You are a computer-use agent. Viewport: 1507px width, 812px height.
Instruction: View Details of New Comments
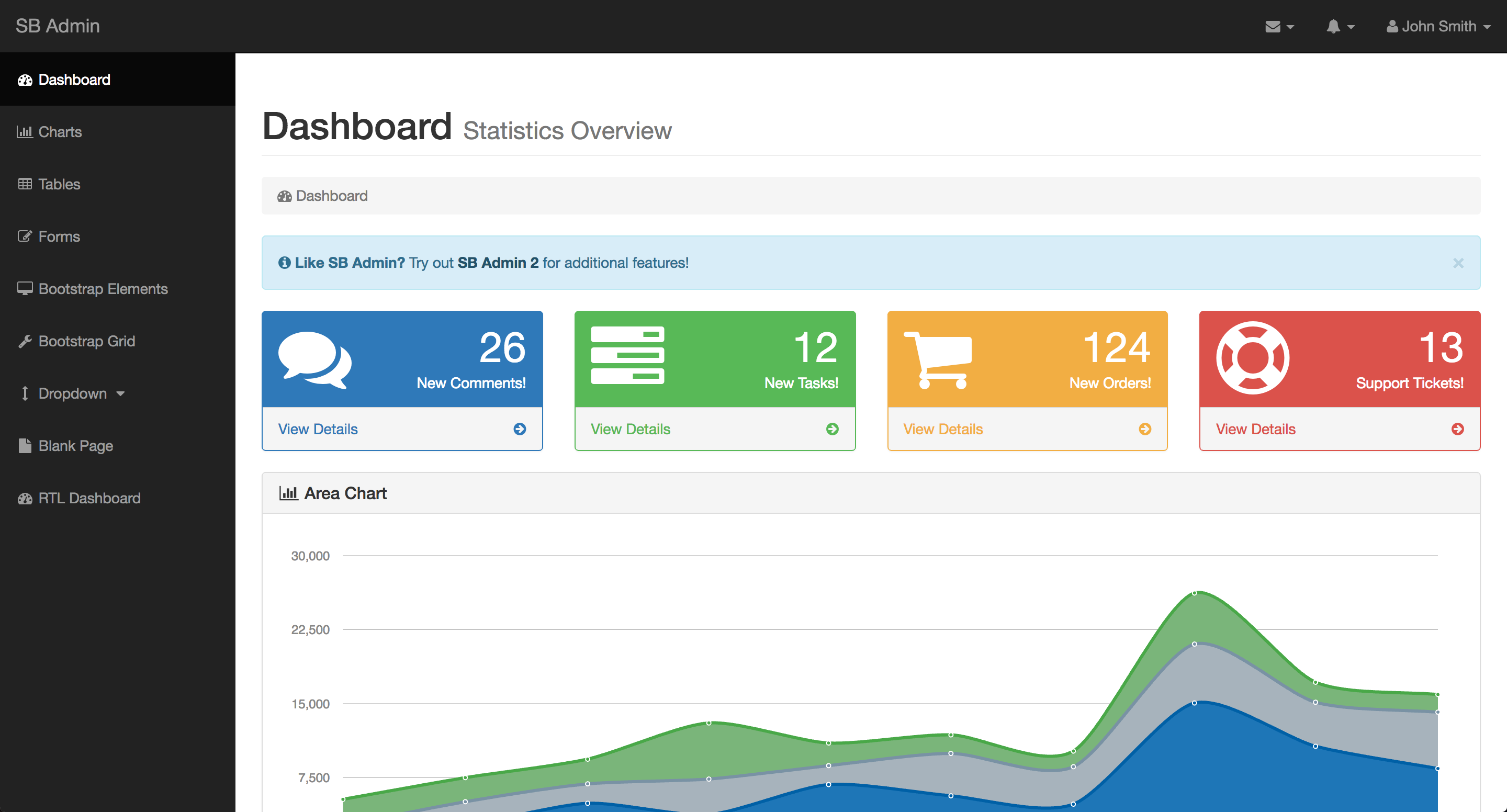402,429
